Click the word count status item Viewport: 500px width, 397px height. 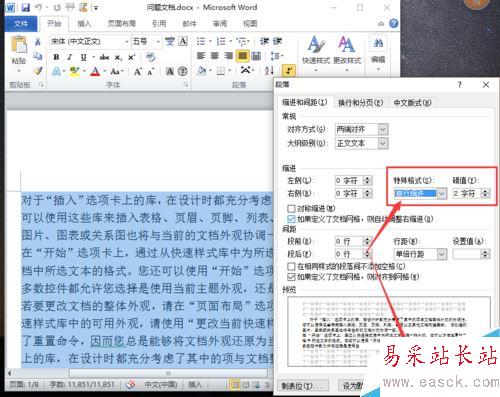coord(82,385)
